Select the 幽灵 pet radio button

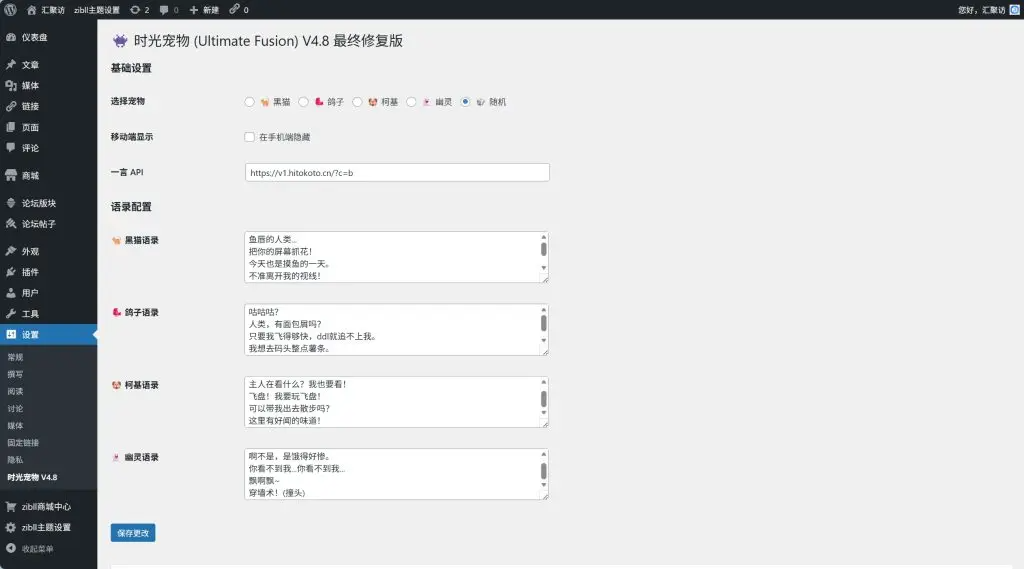pos(411,102)
